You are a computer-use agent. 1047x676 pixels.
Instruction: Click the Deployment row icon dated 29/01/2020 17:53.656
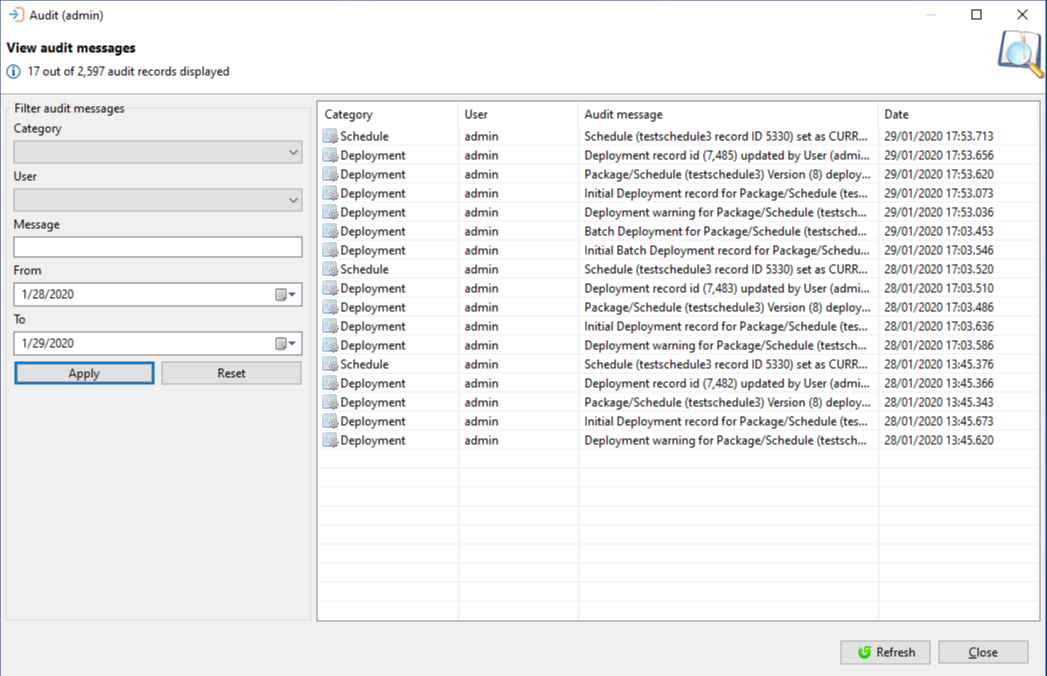[330, 155]
